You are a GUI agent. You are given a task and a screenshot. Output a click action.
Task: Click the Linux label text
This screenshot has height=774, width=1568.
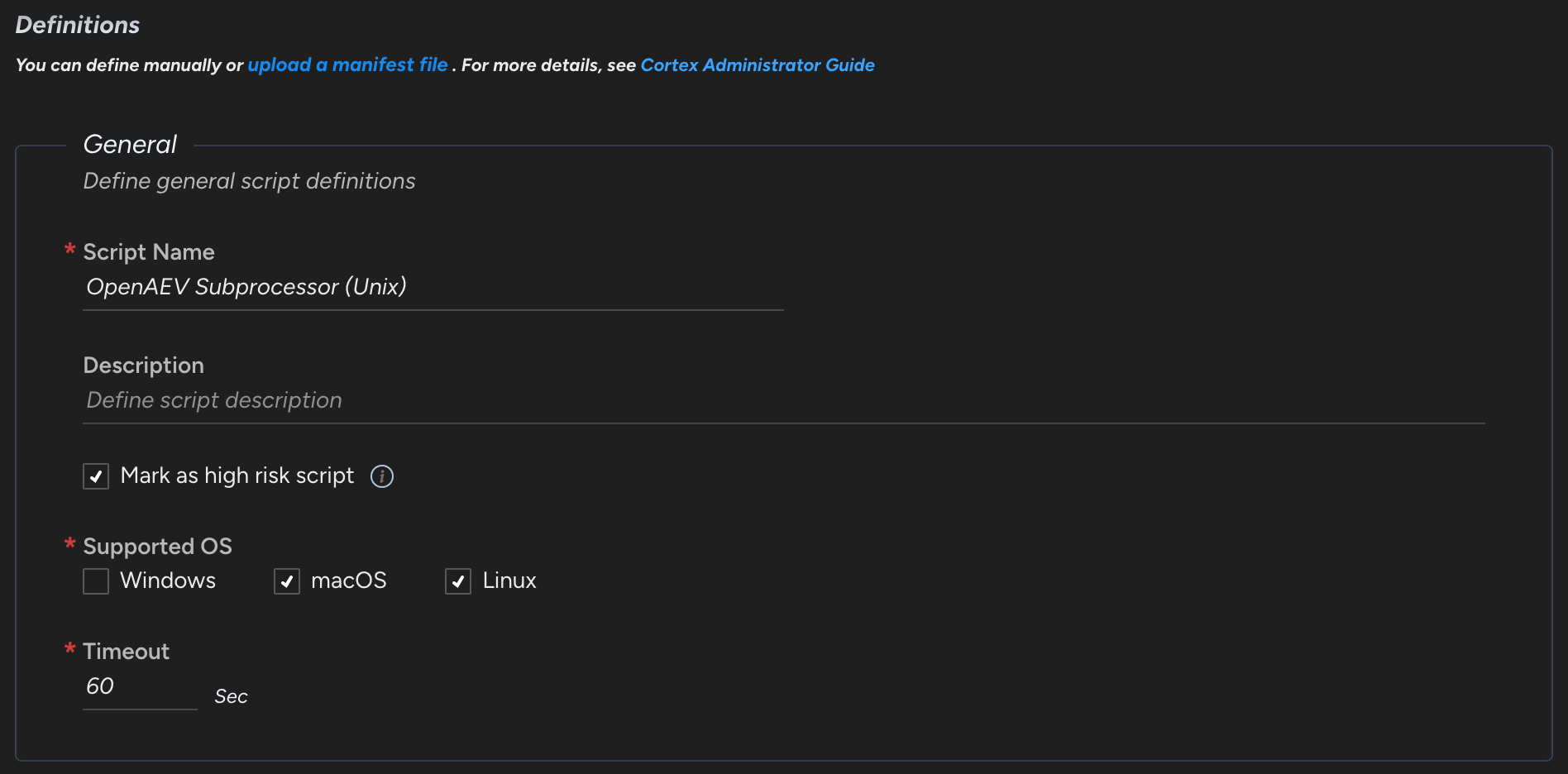coord(509,580)
